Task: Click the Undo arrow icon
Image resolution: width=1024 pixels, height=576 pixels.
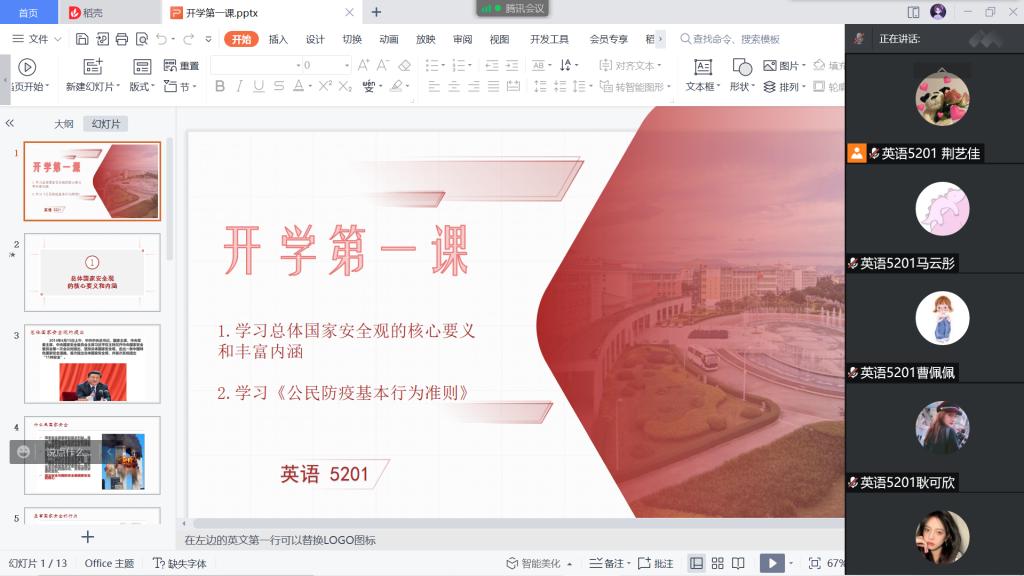Action: [x=161, y=39]
